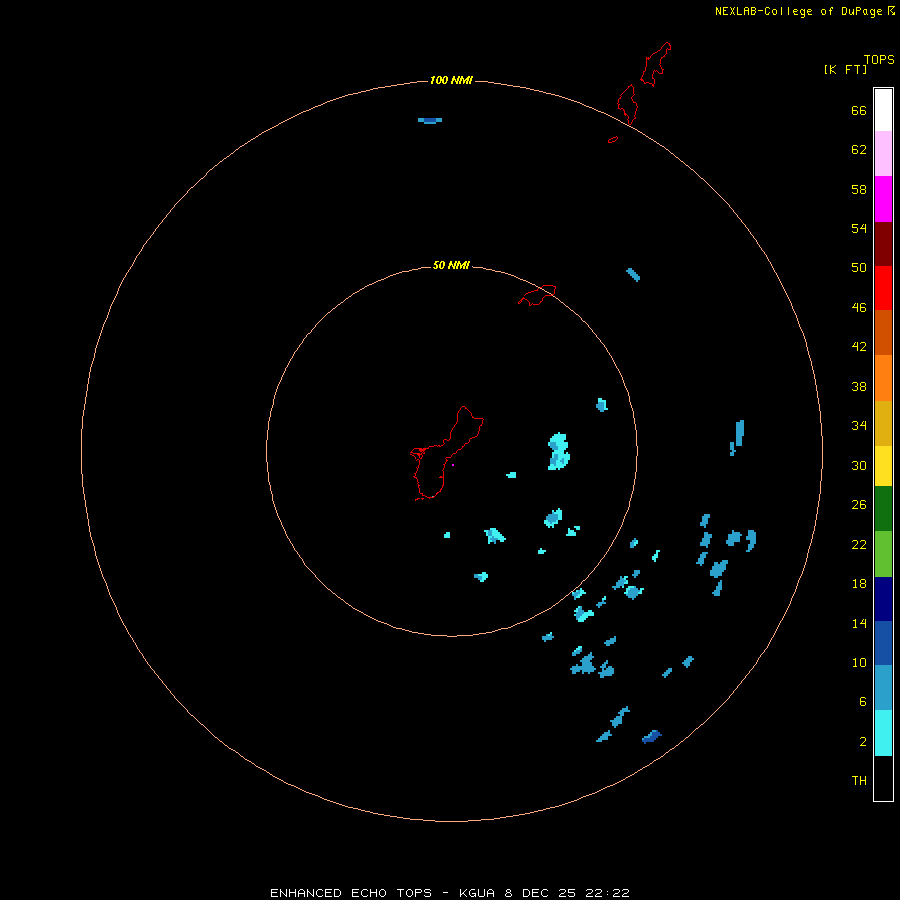Click the '100 NMI' range ring label
Screen dimensions: 900x900
click(451, 80)
